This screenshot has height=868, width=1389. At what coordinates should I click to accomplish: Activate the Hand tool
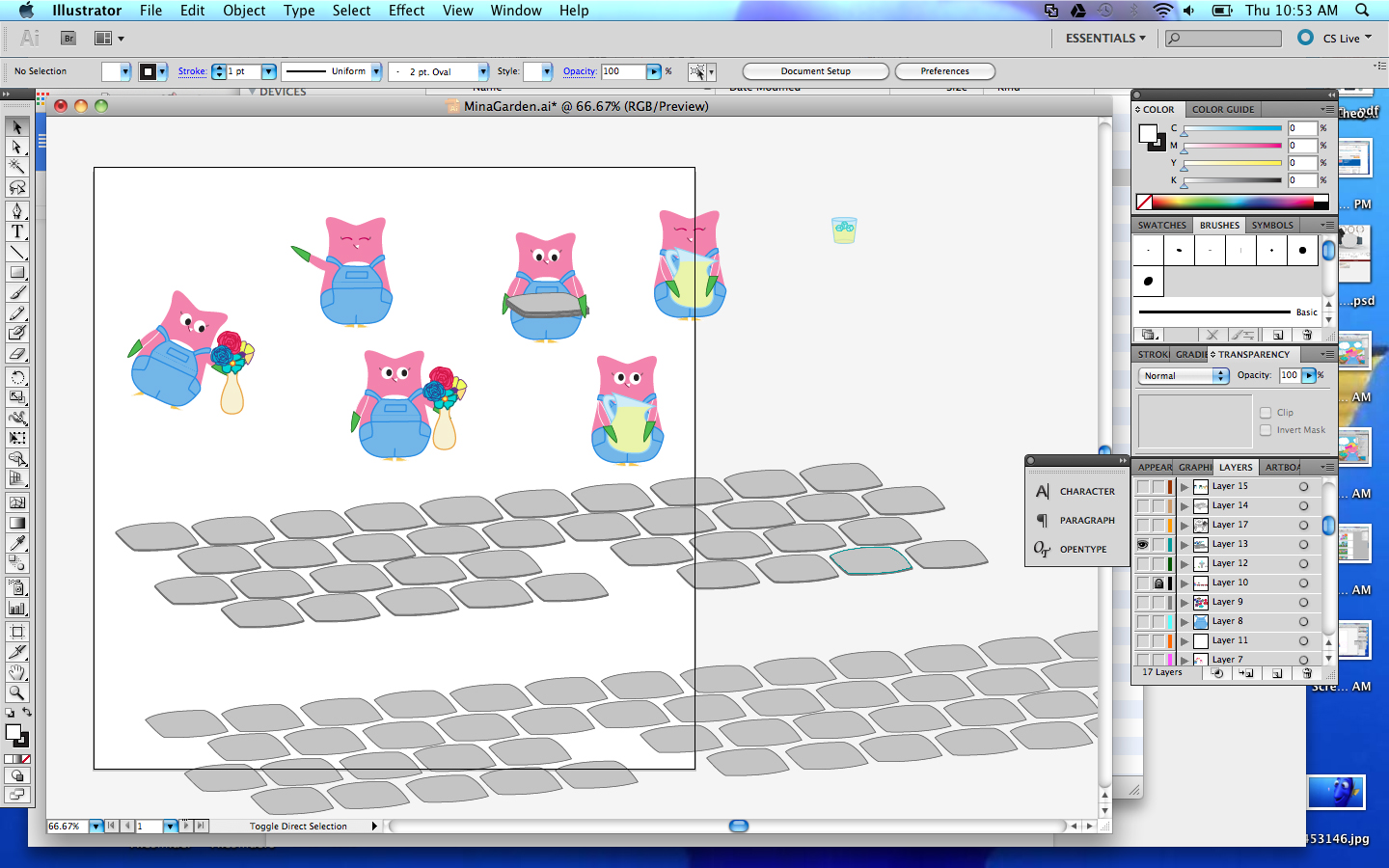pos(17,672)
